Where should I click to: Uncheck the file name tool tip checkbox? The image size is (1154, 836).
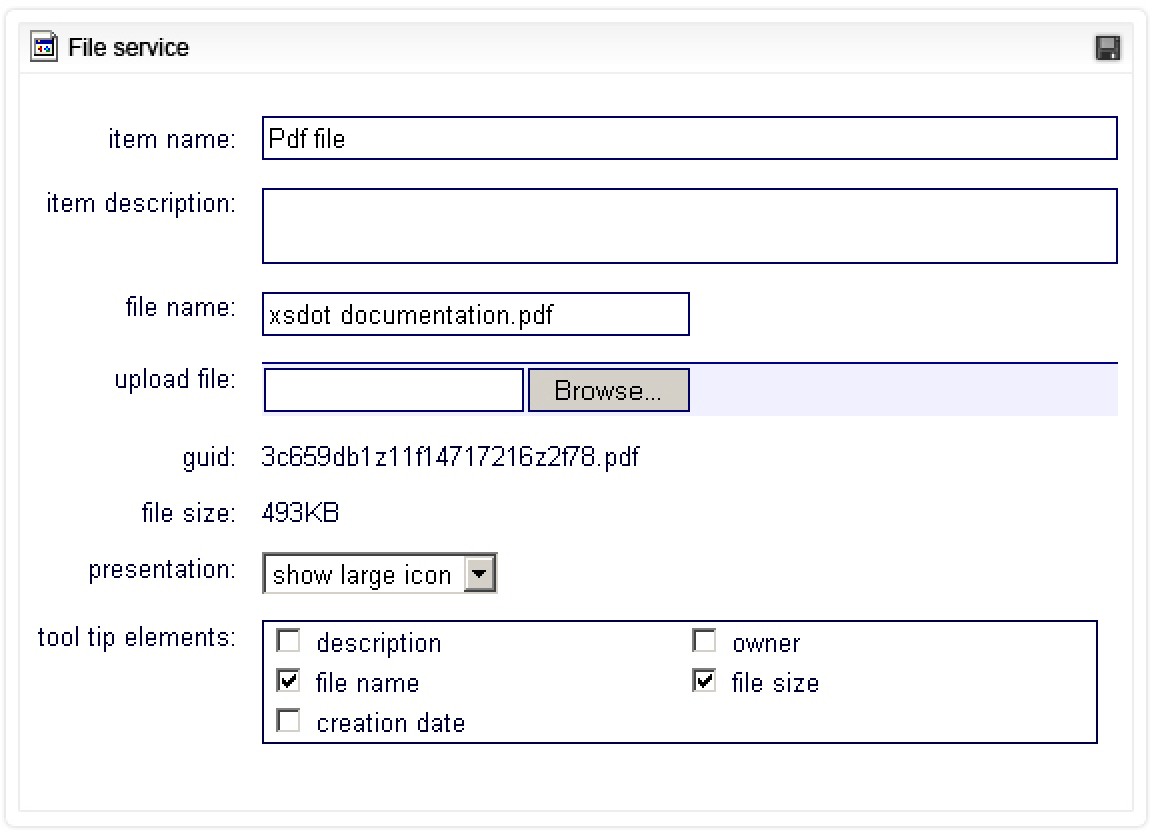point(288,681)
